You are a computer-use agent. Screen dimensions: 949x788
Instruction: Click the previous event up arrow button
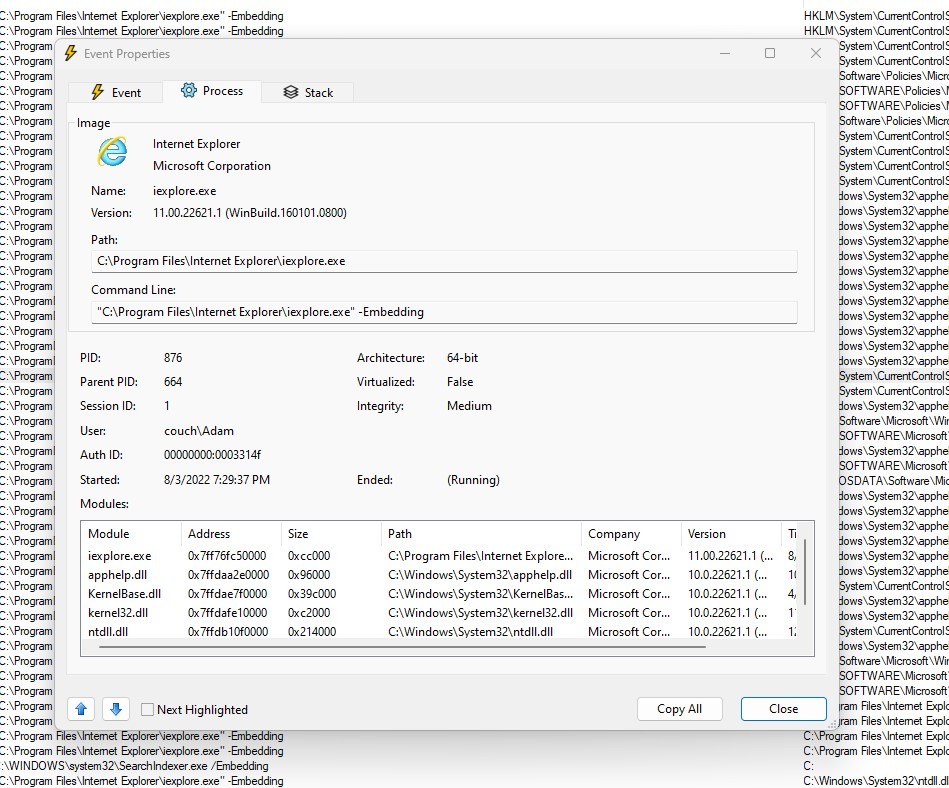tap(81, 709)
